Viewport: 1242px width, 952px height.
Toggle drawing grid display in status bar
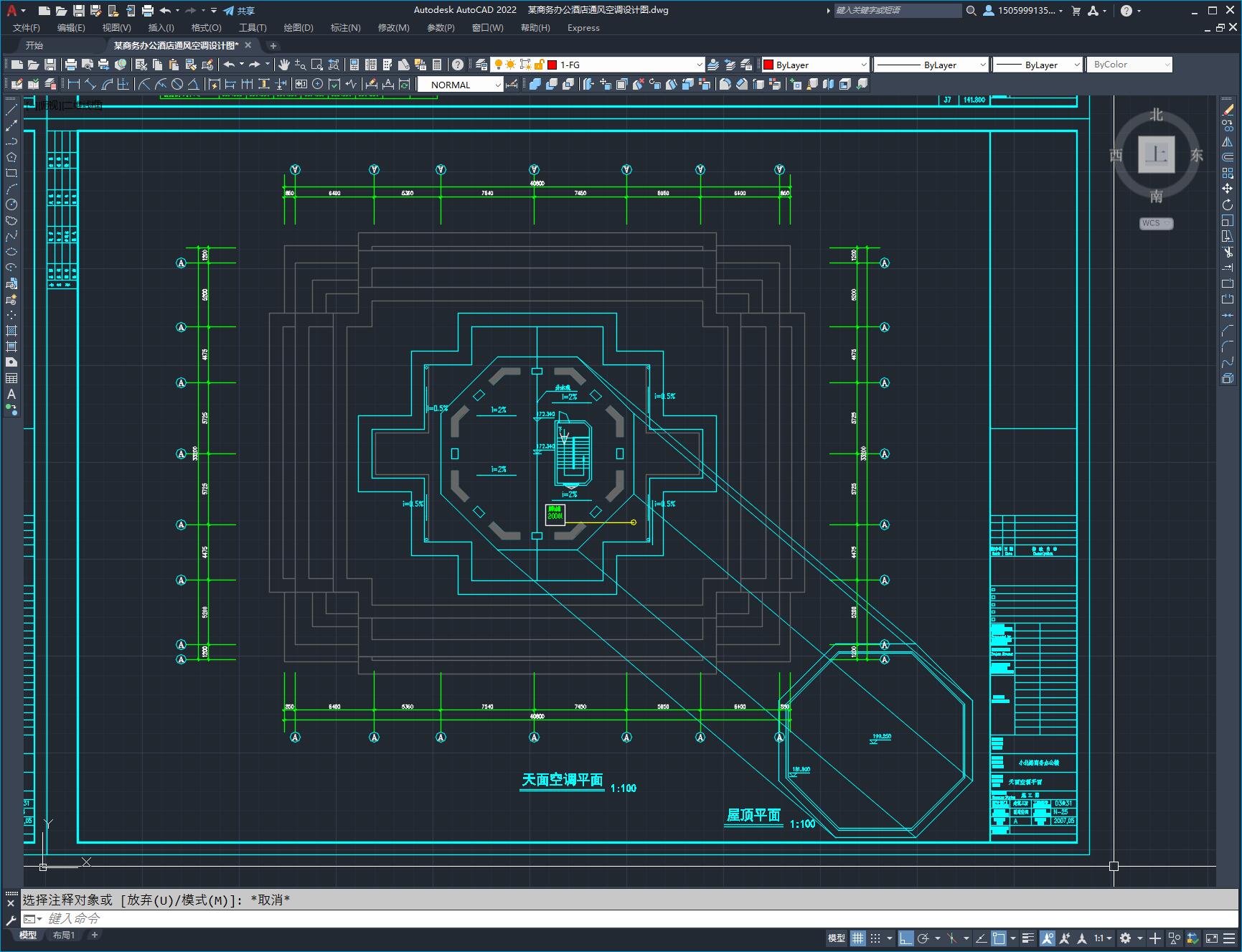pyautogui.click(x=858, y=938)
